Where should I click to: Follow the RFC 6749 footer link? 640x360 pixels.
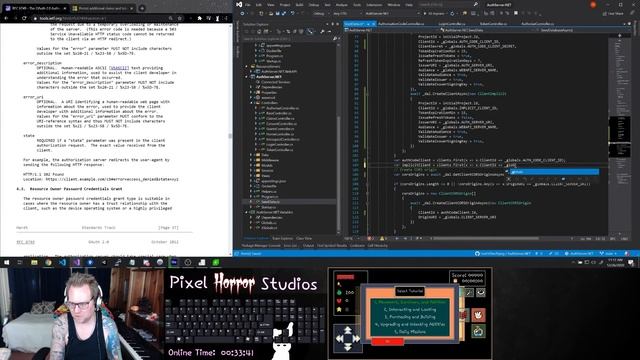25,242
